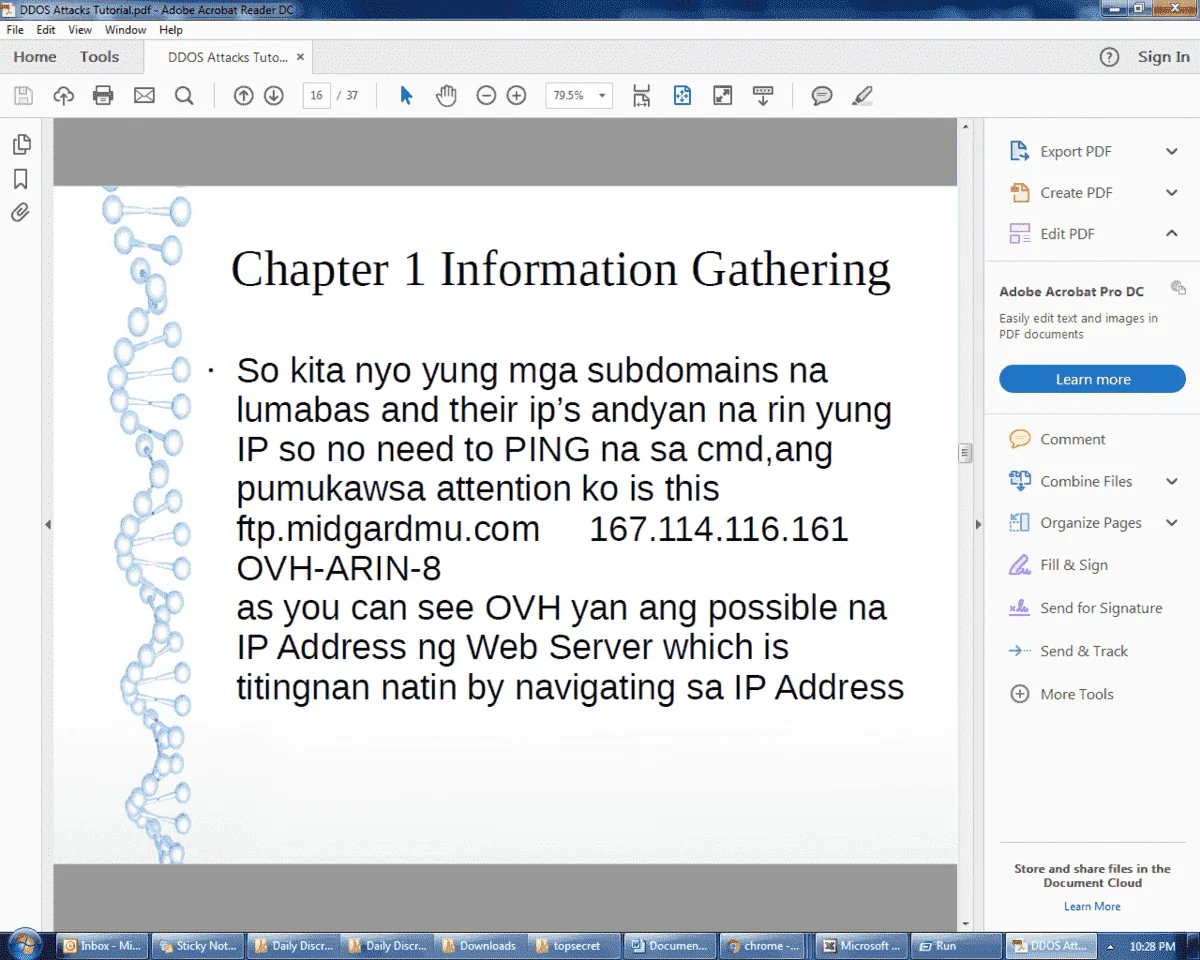Expand the Create PDF section
This screenshot has width=1200, height=960.
pyautogui.click(x=1172, y=192)
